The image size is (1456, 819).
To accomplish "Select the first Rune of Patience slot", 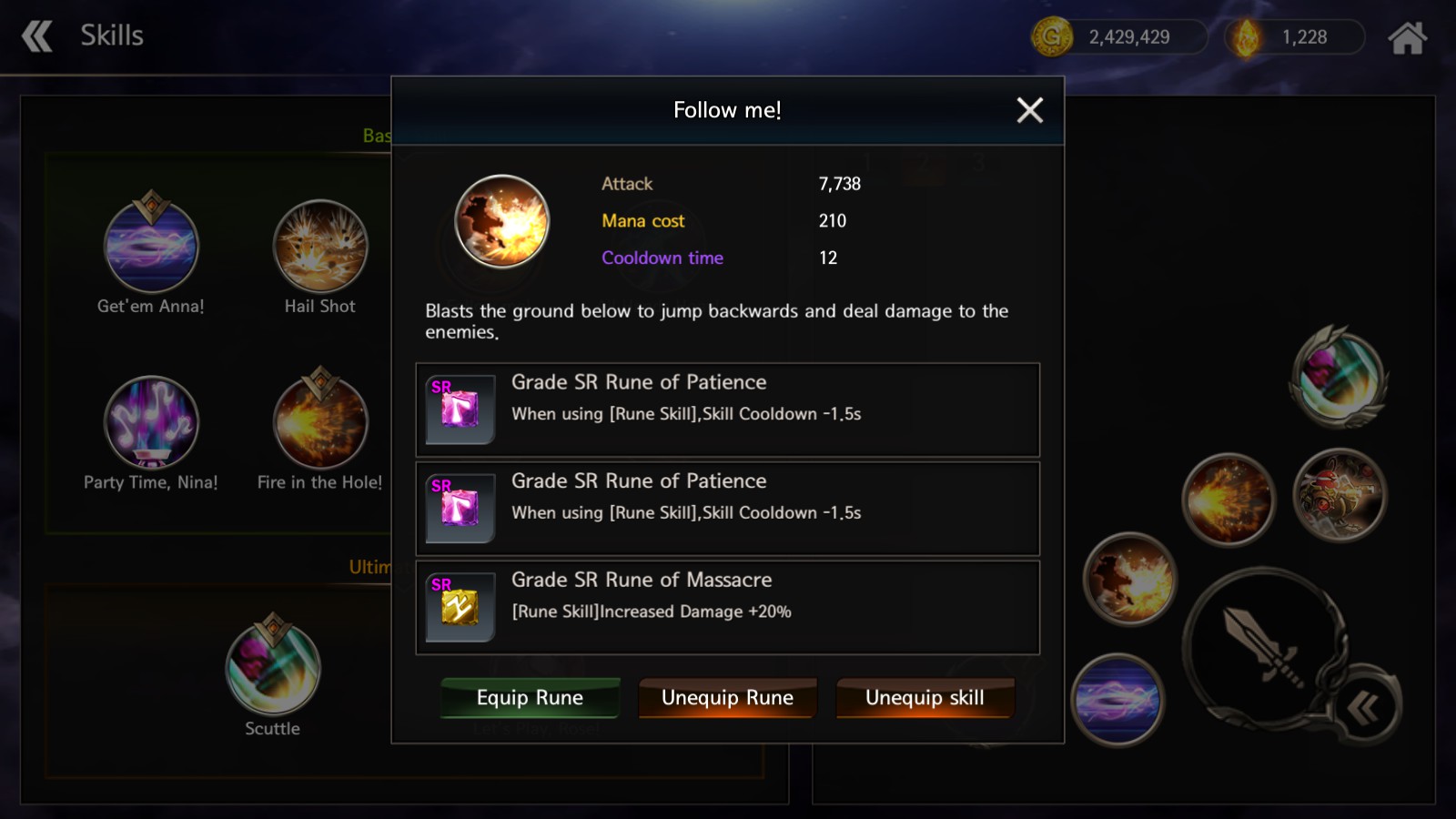I will pos(728,409).
